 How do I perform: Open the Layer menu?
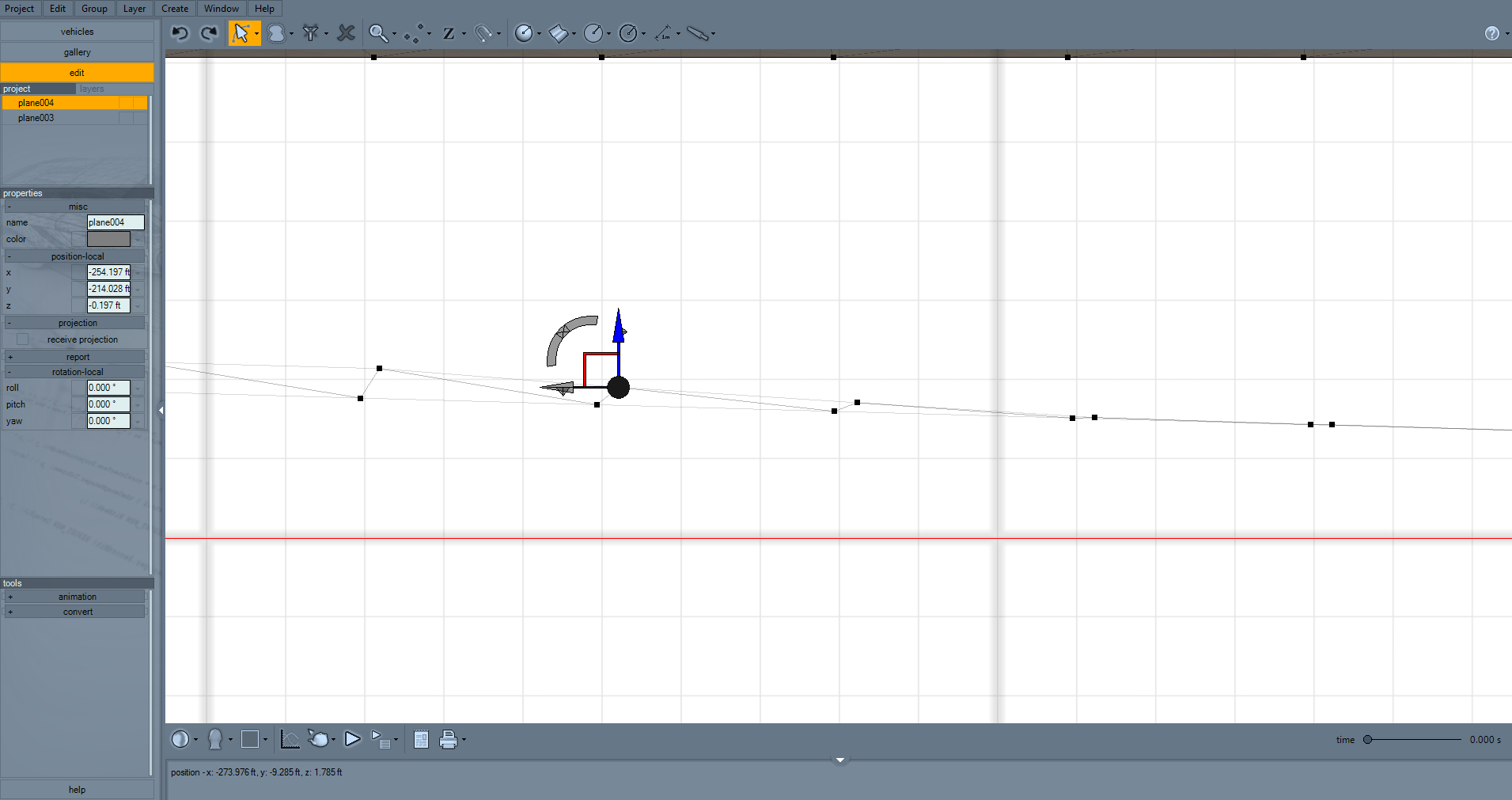point(135,9)
